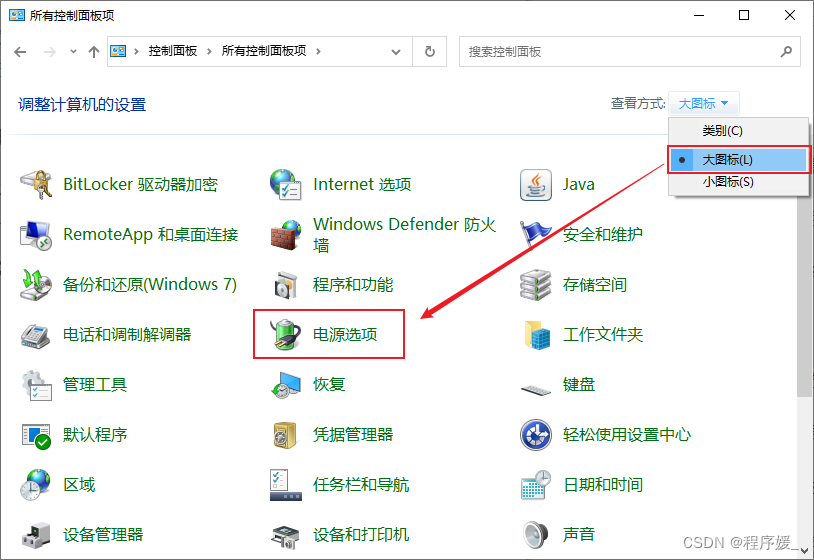The image size is (814, 560).
Task: Open the RemoteApp 和桌面连接 icon
Action: click(x=36, y=235)
